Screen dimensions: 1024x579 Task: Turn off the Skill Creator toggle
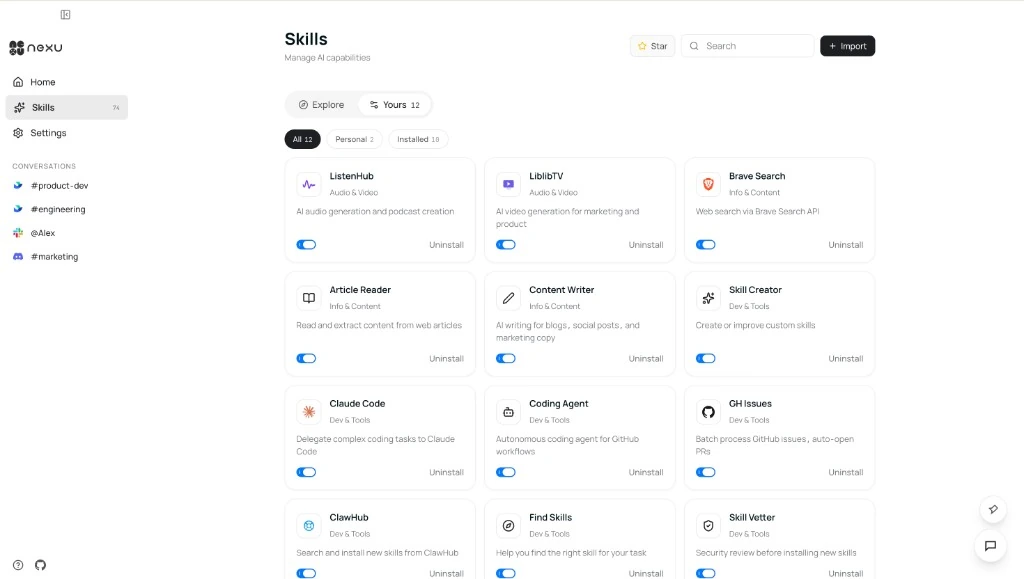coord(706,359)
